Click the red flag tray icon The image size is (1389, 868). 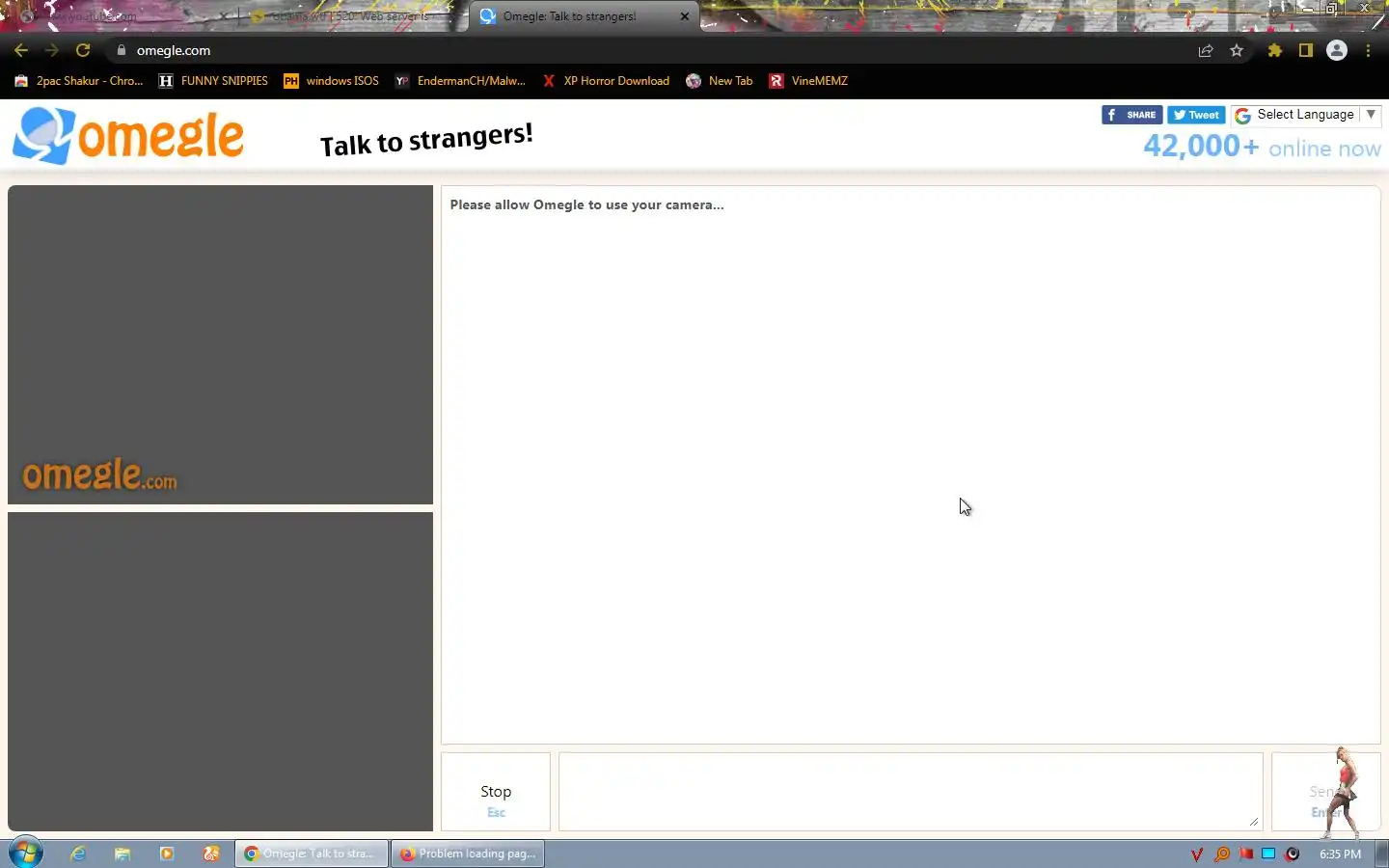pos(1245,854)
